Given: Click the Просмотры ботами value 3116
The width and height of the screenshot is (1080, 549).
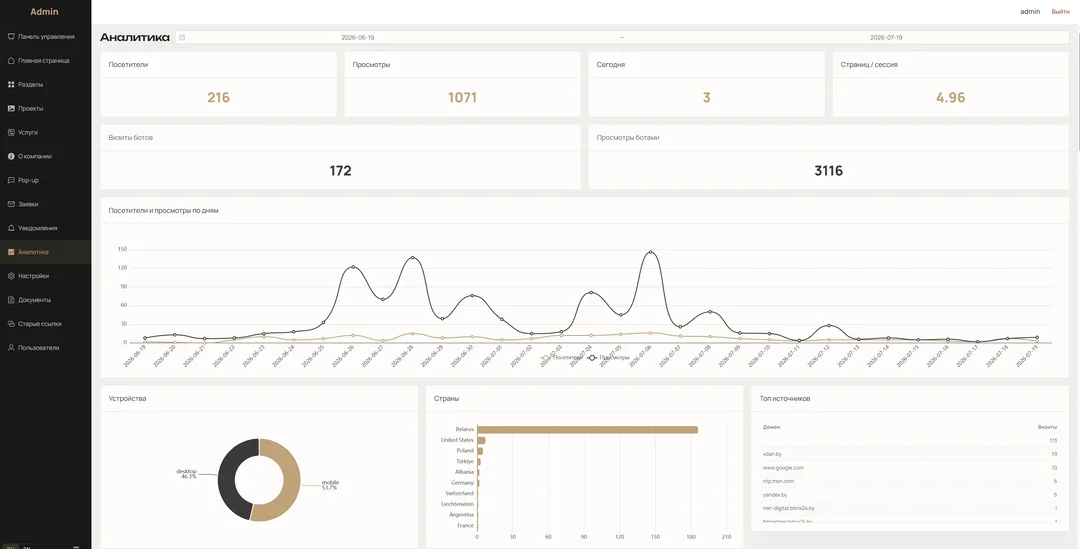Looking at the screenshot, I should click(829, 171).
